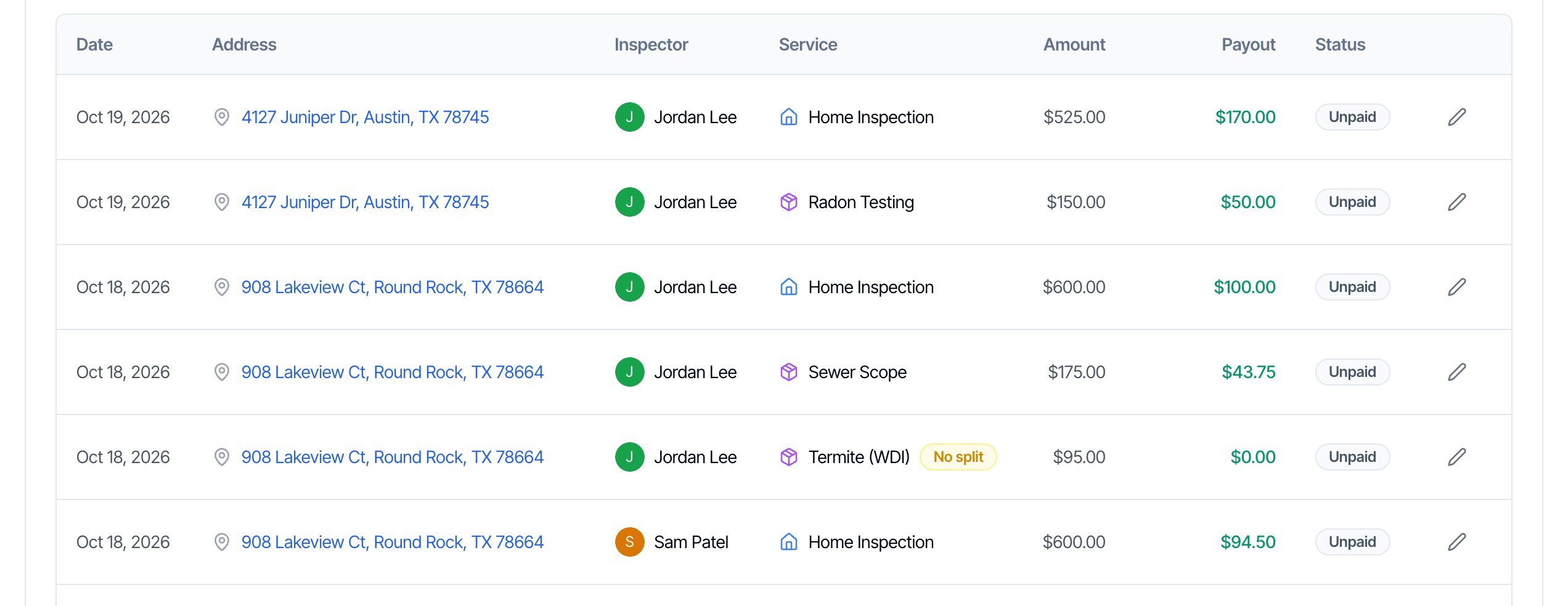Edit the $100.00 payout Home Inspection row
The height and width of the screenshot is (606, 1568).
point(1456,287)
